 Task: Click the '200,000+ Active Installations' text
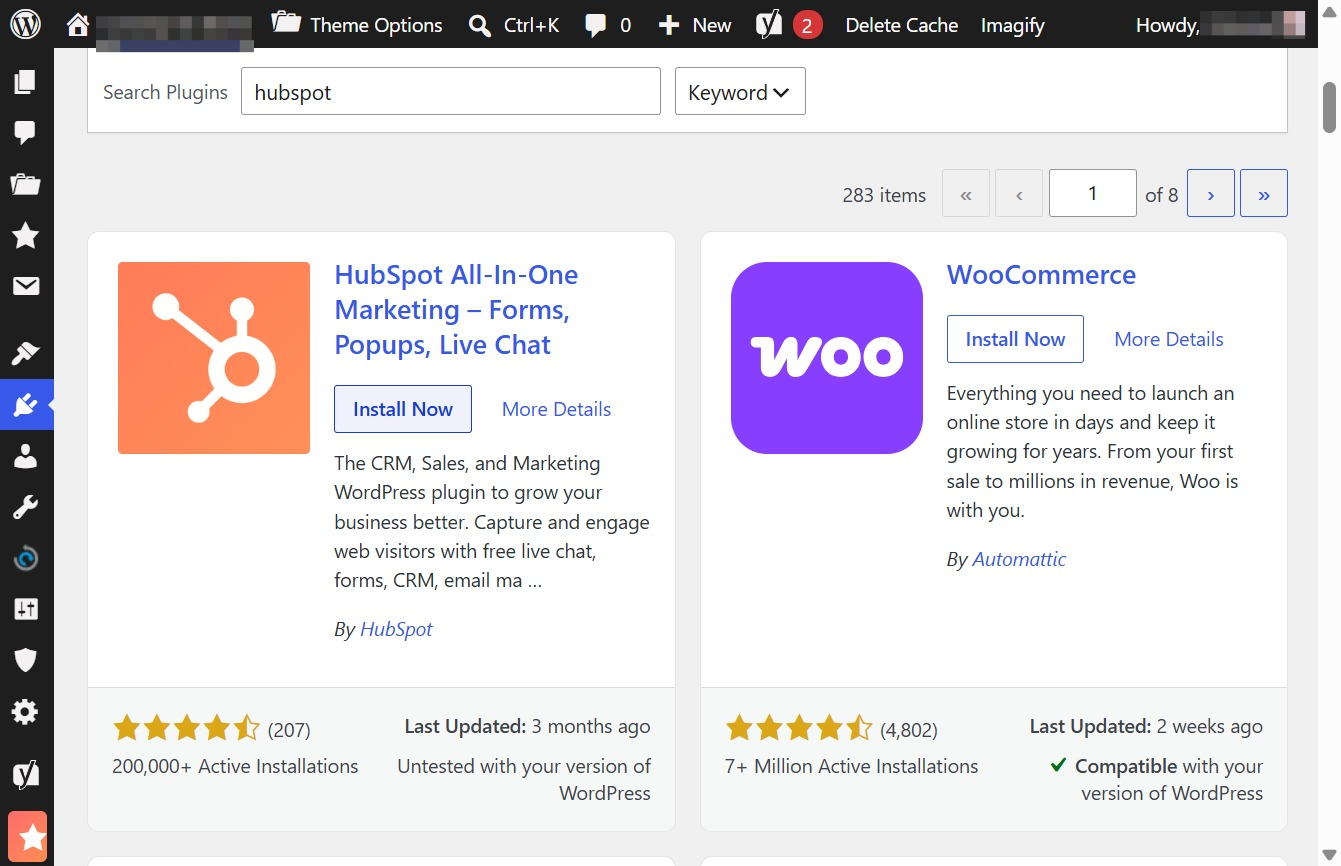pos(235,767)
